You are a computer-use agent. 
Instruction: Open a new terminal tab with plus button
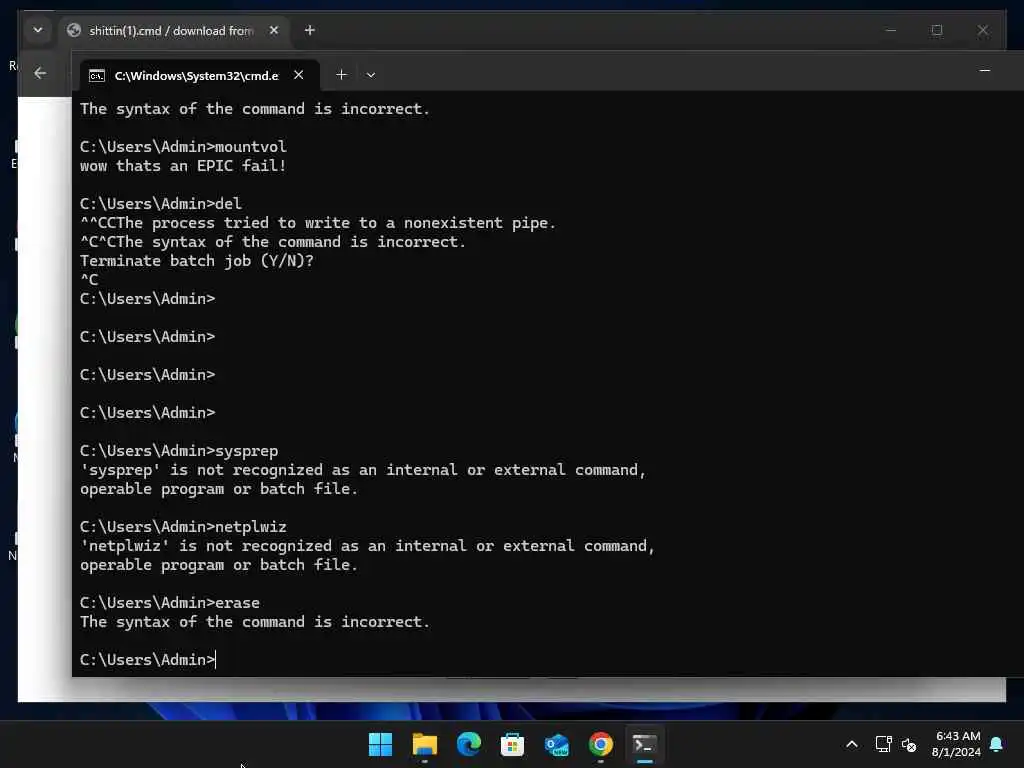pos(341,75)
